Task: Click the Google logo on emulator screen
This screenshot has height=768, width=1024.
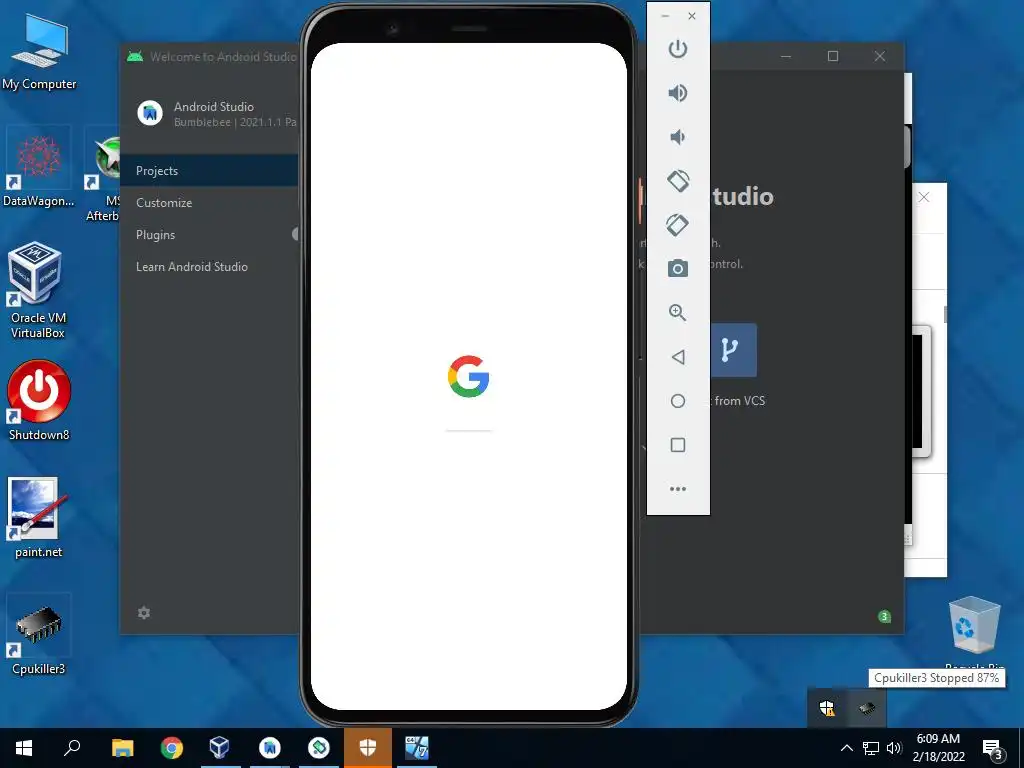Action: pos(469,376)
